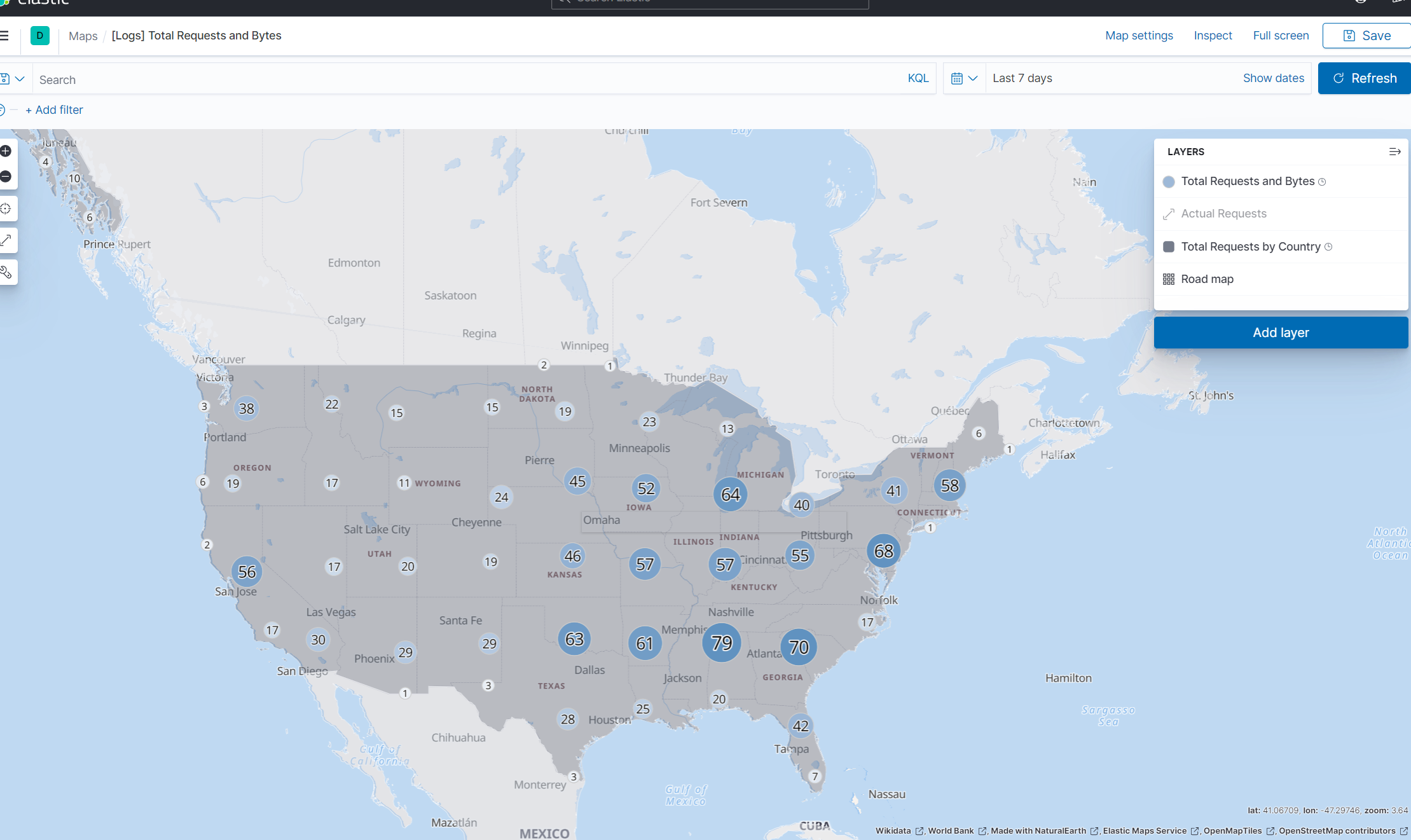
Task: Click clock icon beside Total Requests and Bytes
Action: 1323,182
